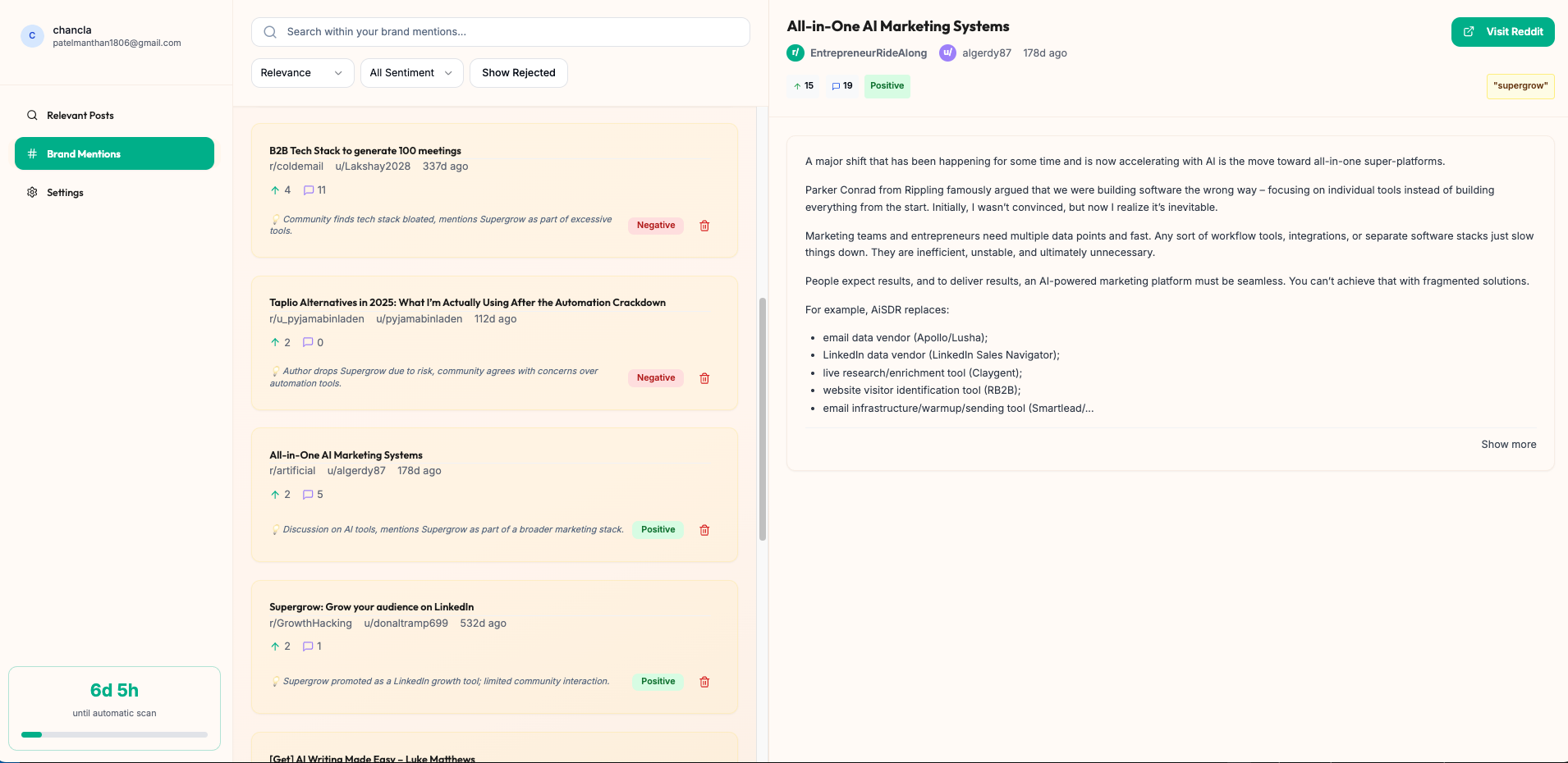This screenshot has width=1568, height=763.
Task: Open the Relevance sort dropdown
Action: pyautogui.click(x=302, y=73)
